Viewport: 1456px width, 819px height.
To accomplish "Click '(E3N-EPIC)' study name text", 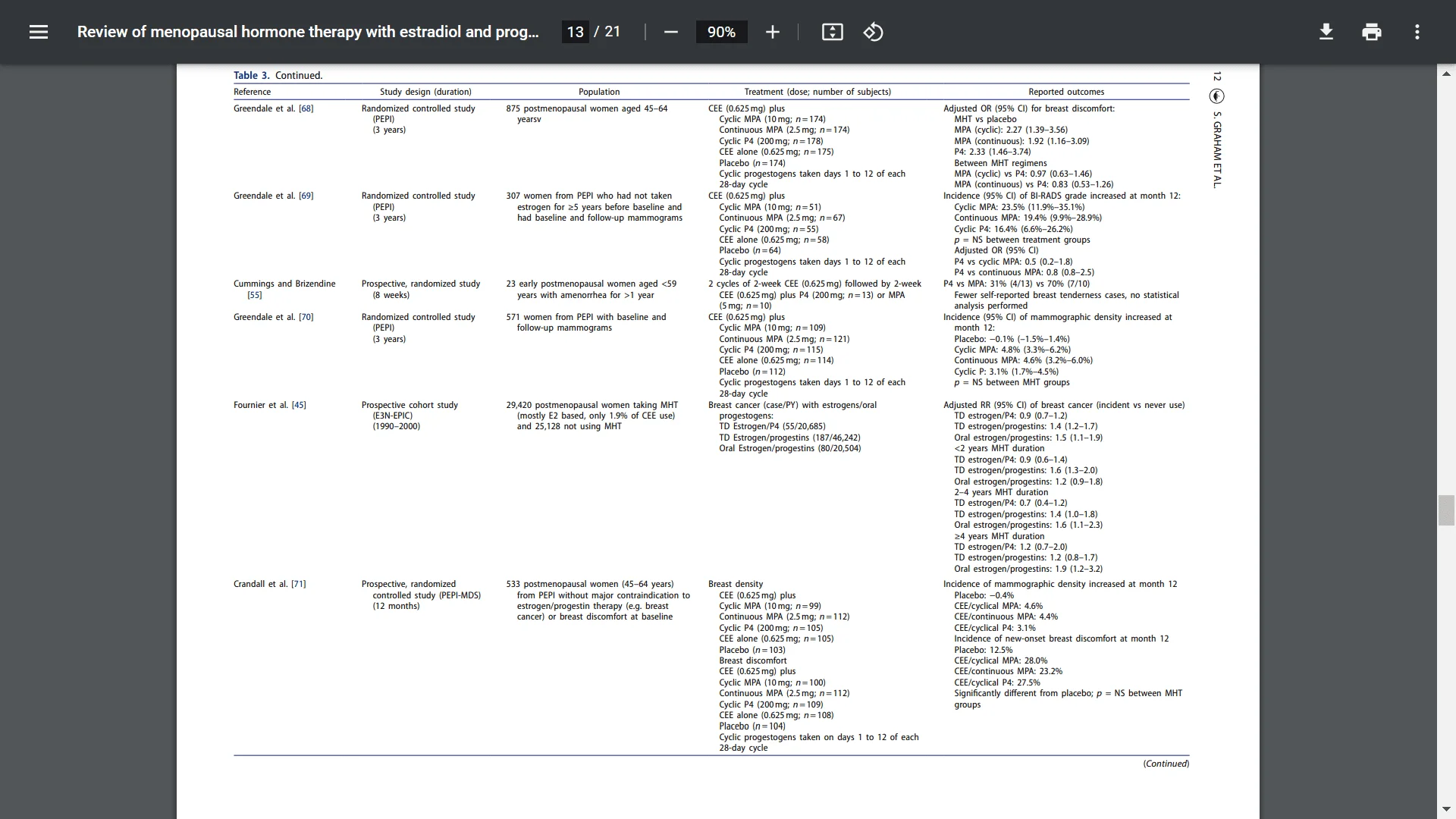I will click(x=393, y=416).
